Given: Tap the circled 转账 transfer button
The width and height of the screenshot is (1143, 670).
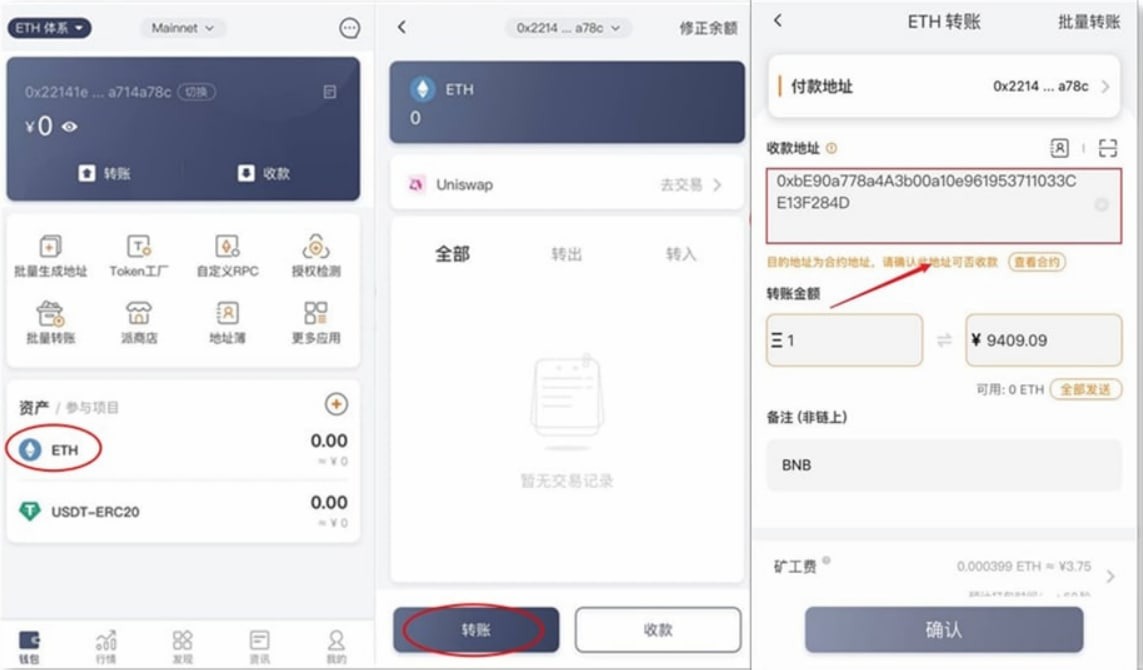Looking at the screenshot, I should [x=476, y=629].
